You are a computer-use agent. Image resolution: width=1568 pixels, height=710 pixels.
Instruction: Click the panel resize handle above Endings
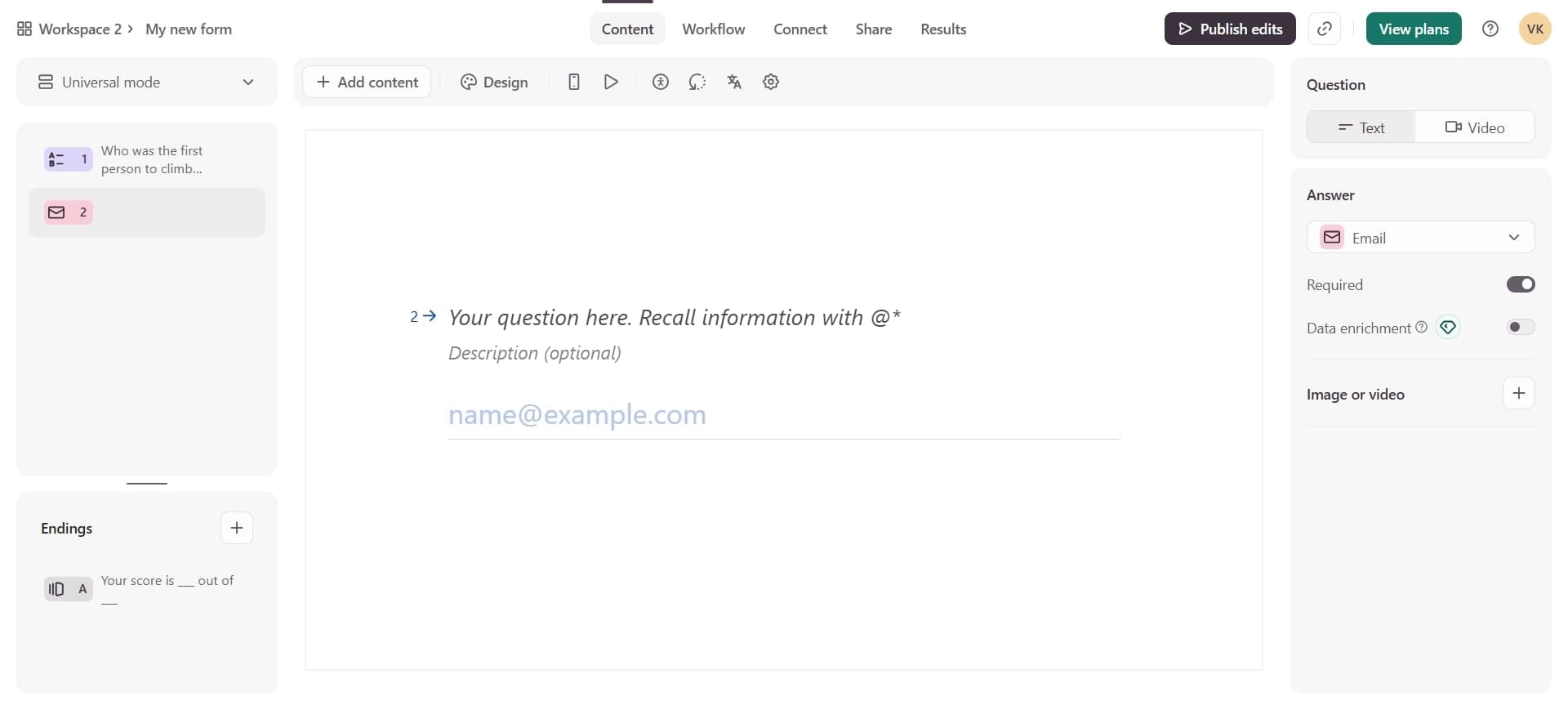(x=147, y=483)
